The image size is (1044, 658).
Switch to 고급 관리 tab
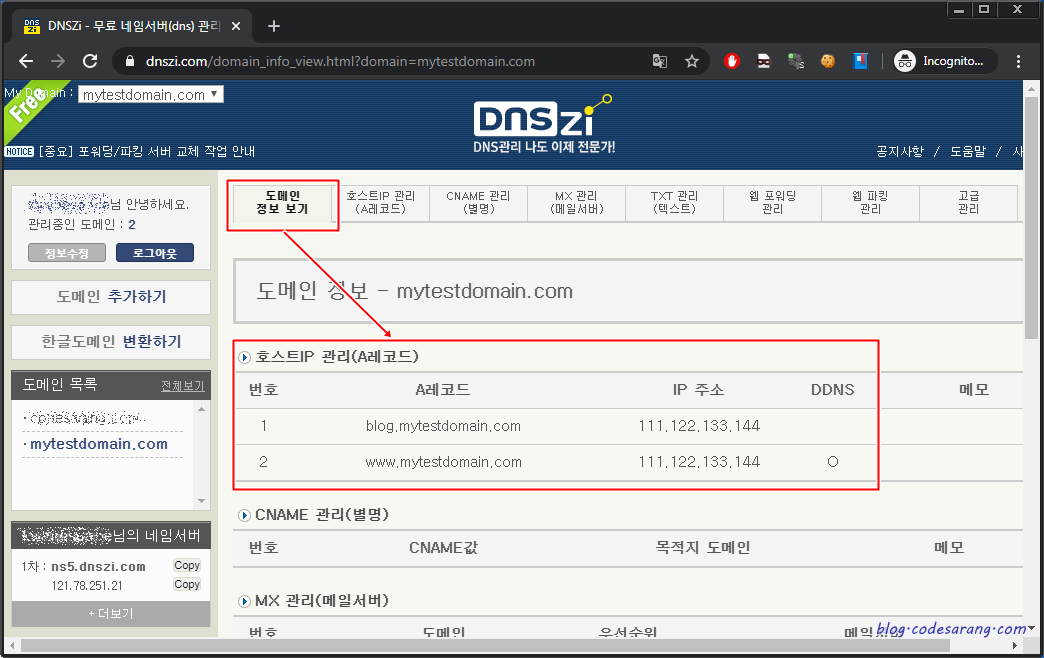coord(968,202)
